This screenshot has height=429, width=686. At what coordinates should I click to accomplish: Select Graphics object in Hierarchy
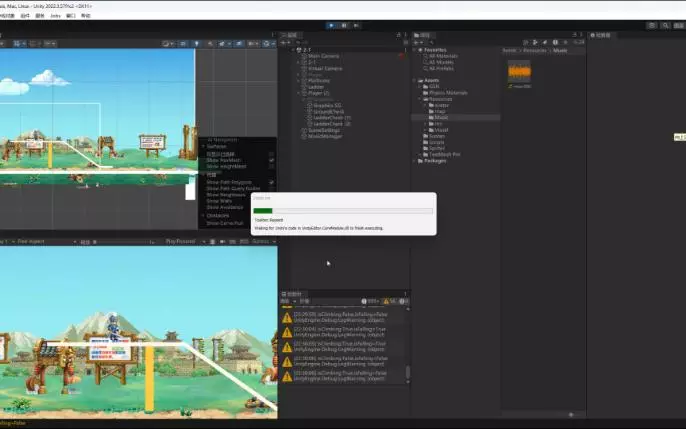(327, 105)
